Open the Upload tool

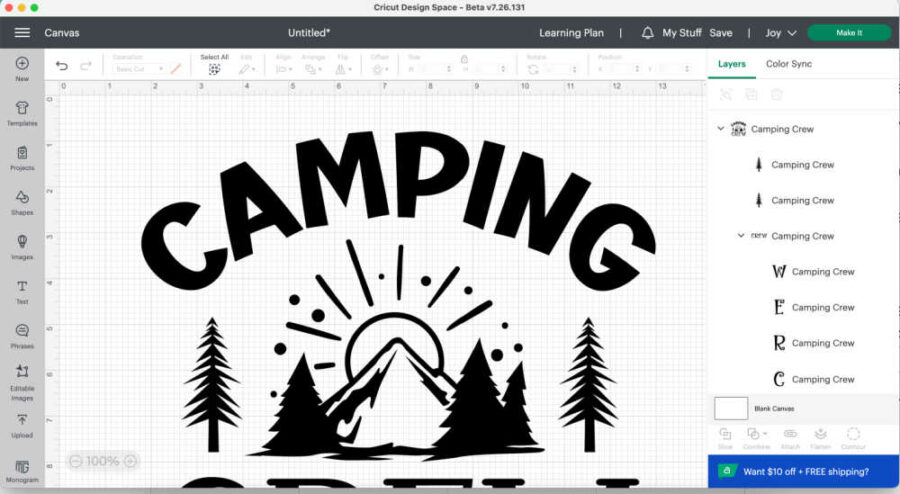pos(22,425)
